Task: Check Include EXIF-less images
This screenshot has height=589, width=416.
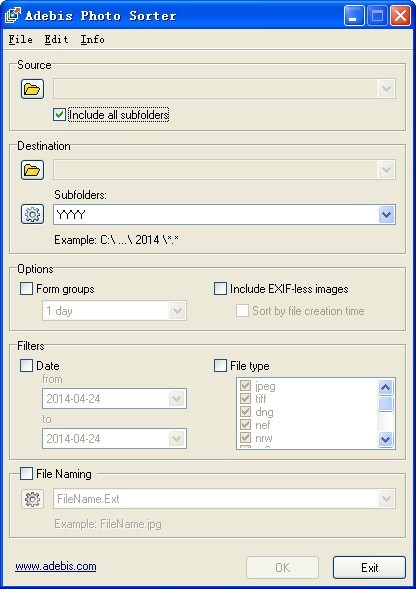Action: coord(220,289)
